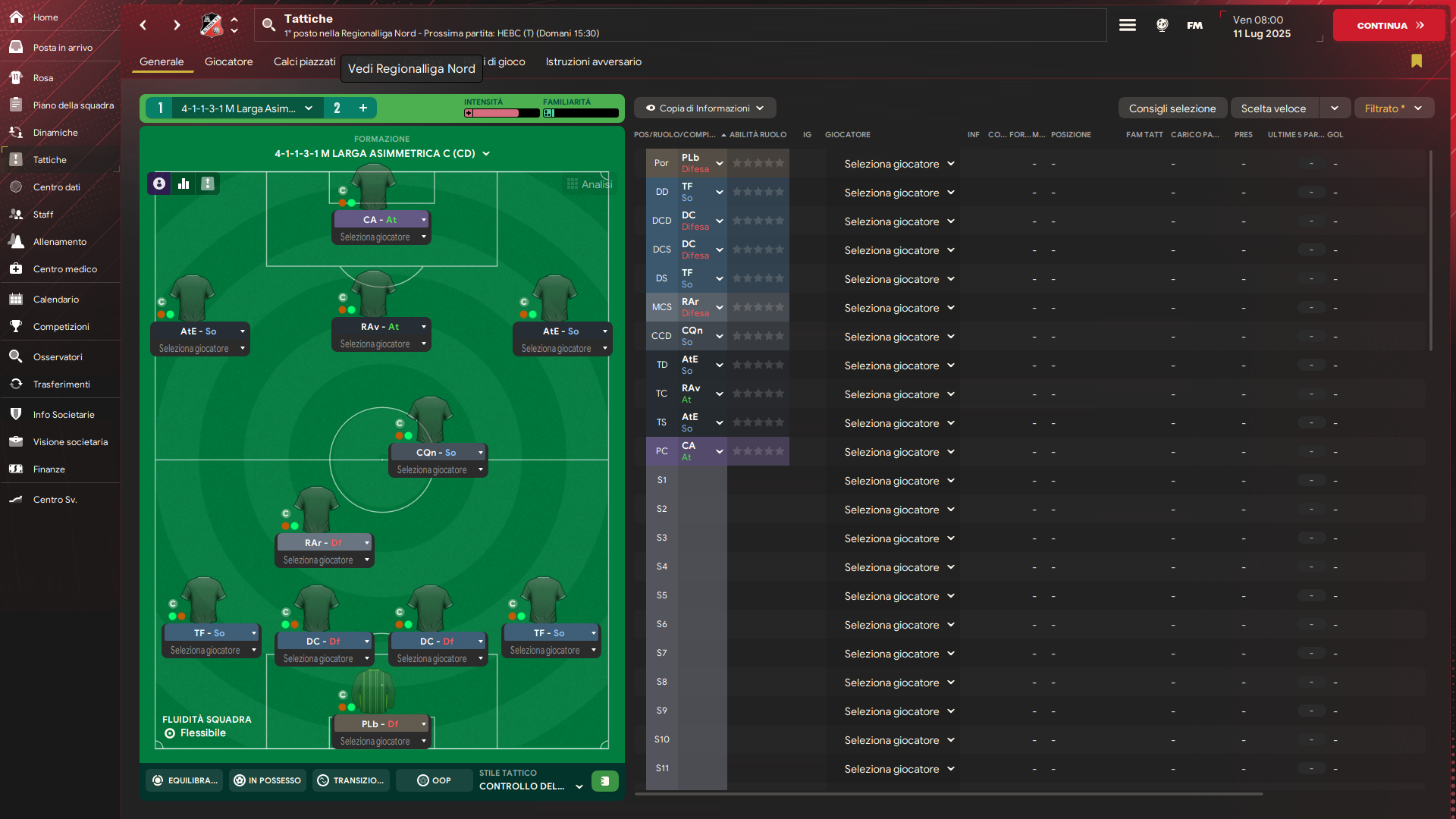
Task: Open Equilibra... mentality button
Action: click(x=184, y=780)
